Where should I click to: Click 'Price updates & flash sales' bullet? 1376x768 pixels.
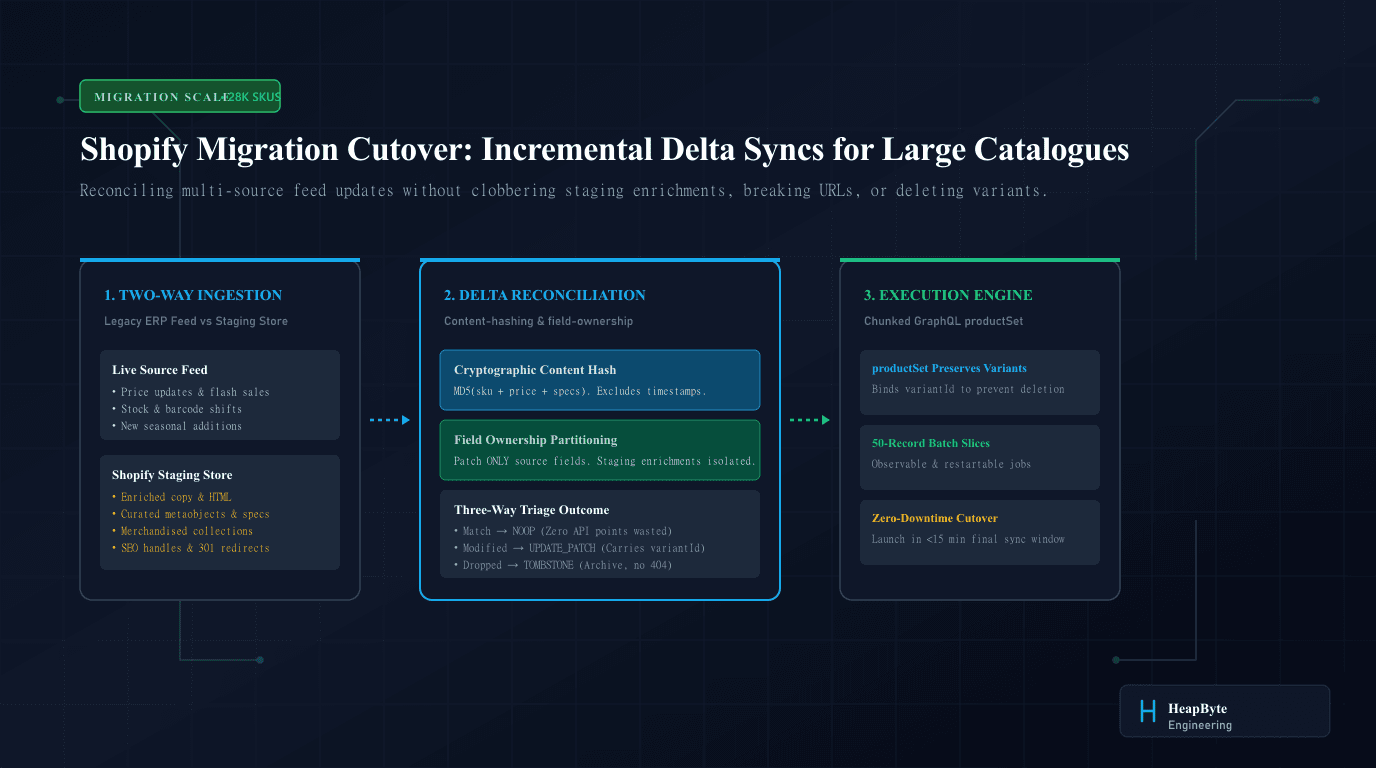(191, 392)
